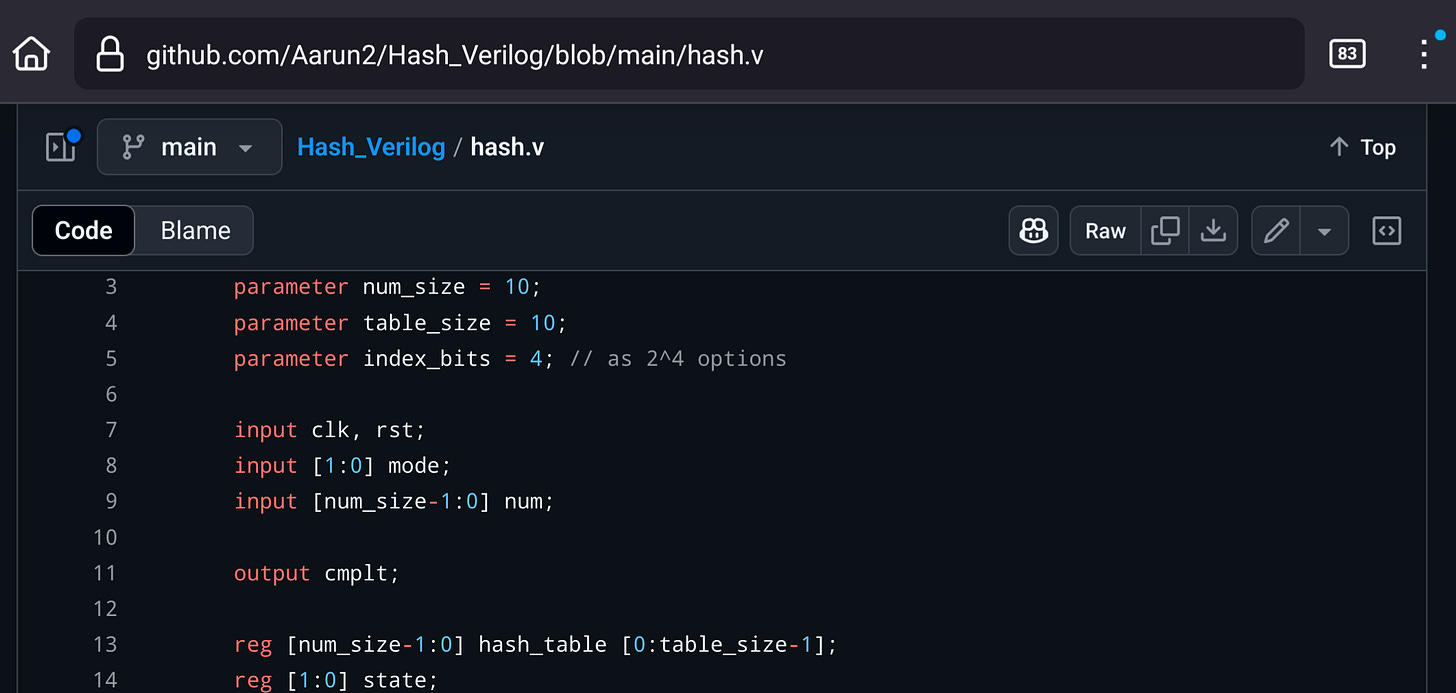
Task: Click the 'reg [1:0] state;' line
Action: (336, 680)
